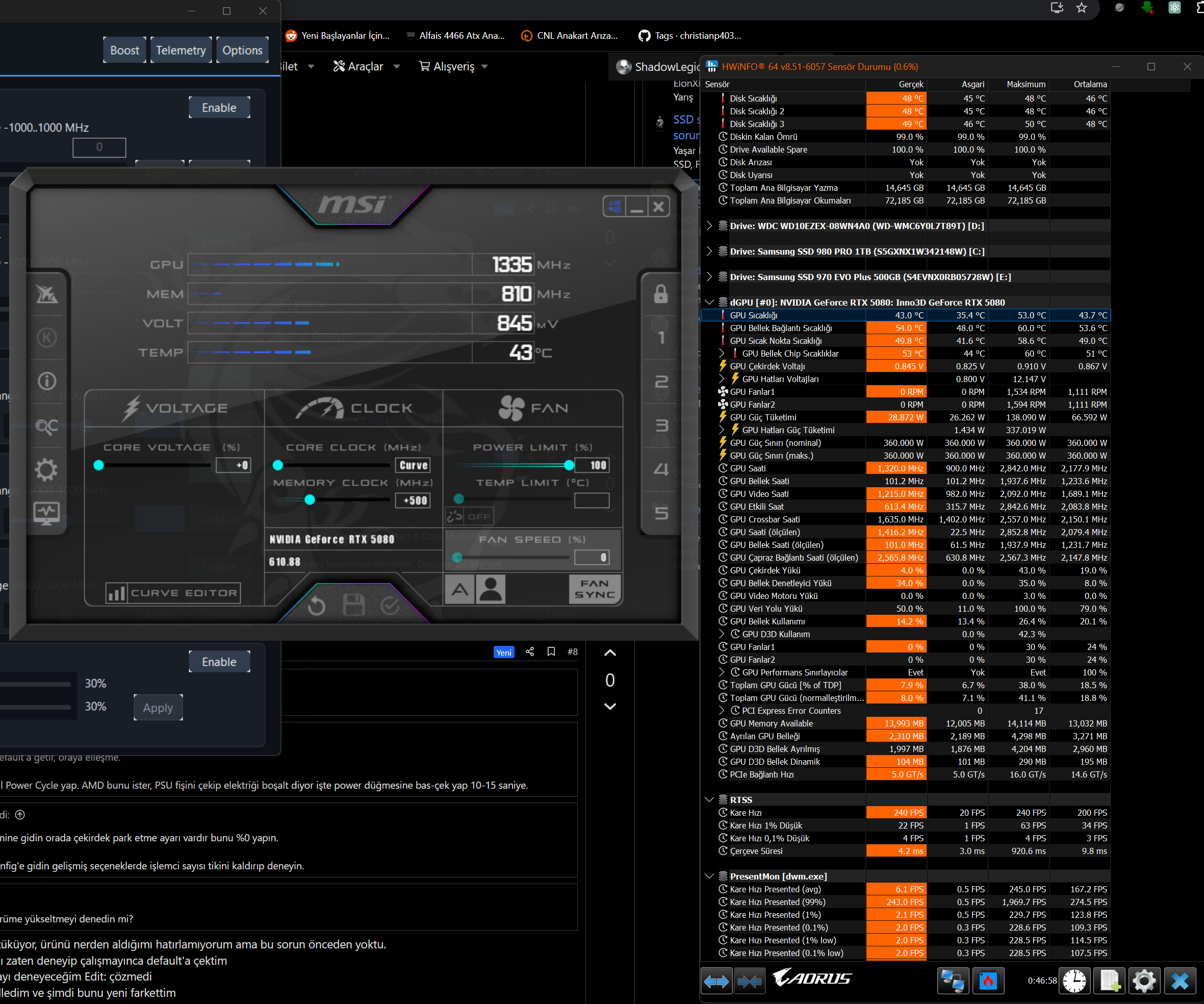Open the Alfais 4466 Atx Ana bookmark
The height and width of the screenshot is (1004, 1204).
click(455, 36)
